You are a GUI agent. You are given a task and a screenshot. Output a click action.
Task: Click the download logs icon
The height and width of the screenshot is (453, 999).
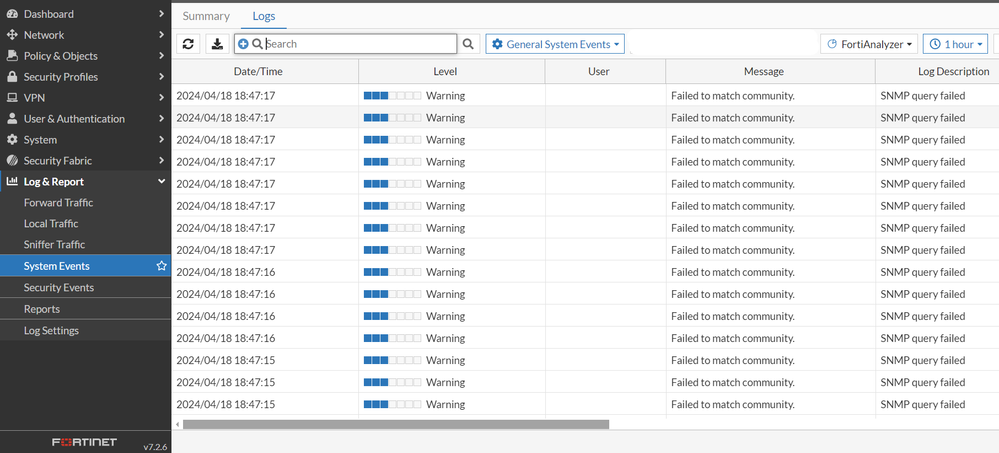[x=217, y=44]
